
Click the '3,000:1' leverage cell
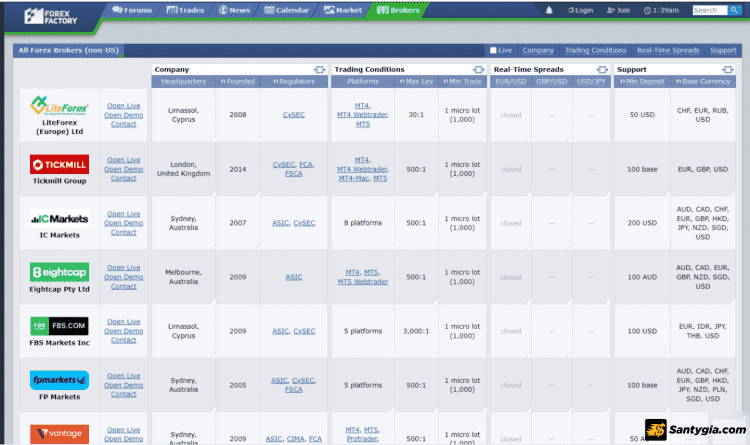[416, 331]
